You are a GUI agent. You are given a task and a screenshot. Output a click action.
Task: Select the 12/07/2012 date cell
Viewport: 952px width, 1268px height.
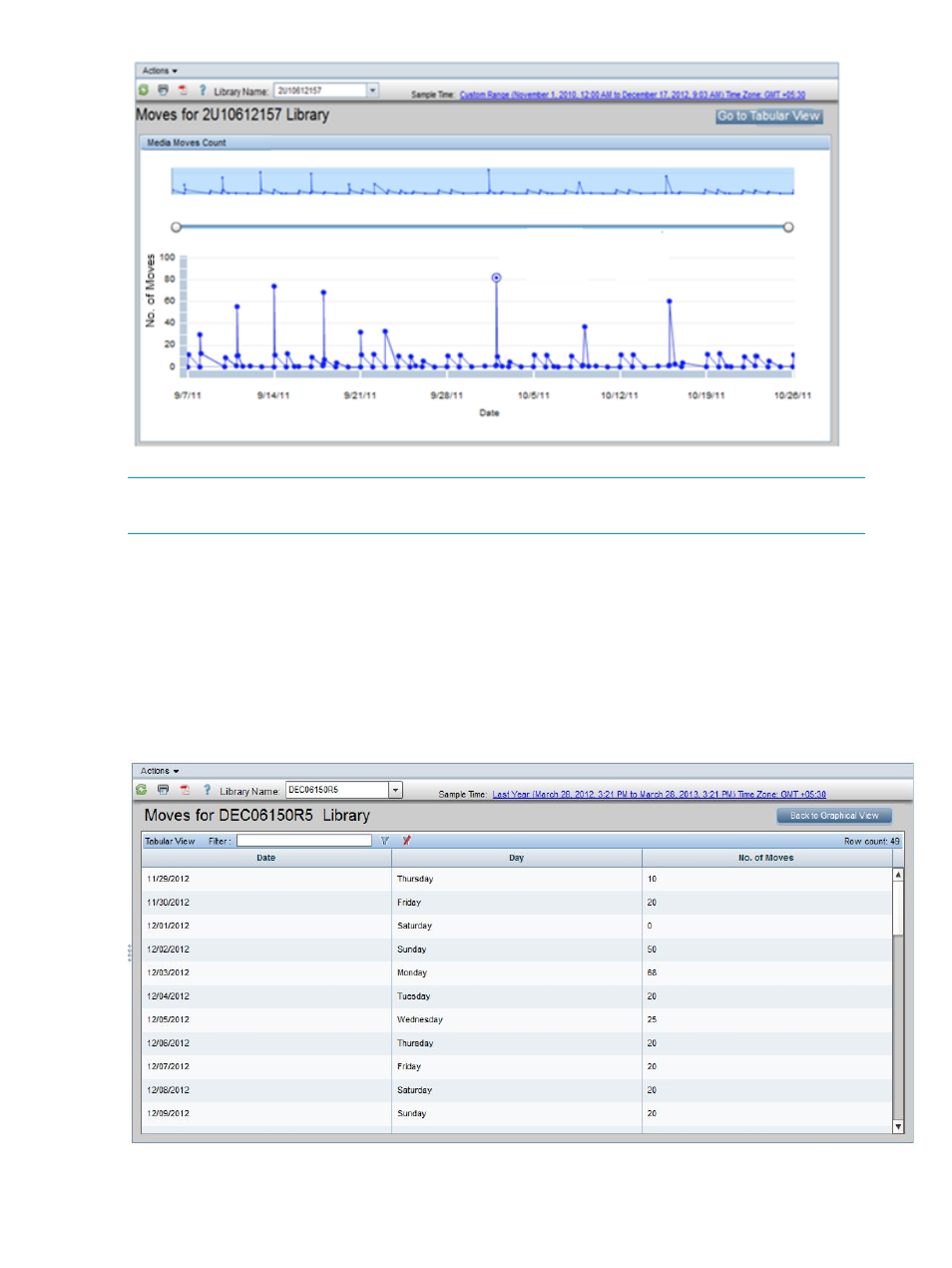266,1067
